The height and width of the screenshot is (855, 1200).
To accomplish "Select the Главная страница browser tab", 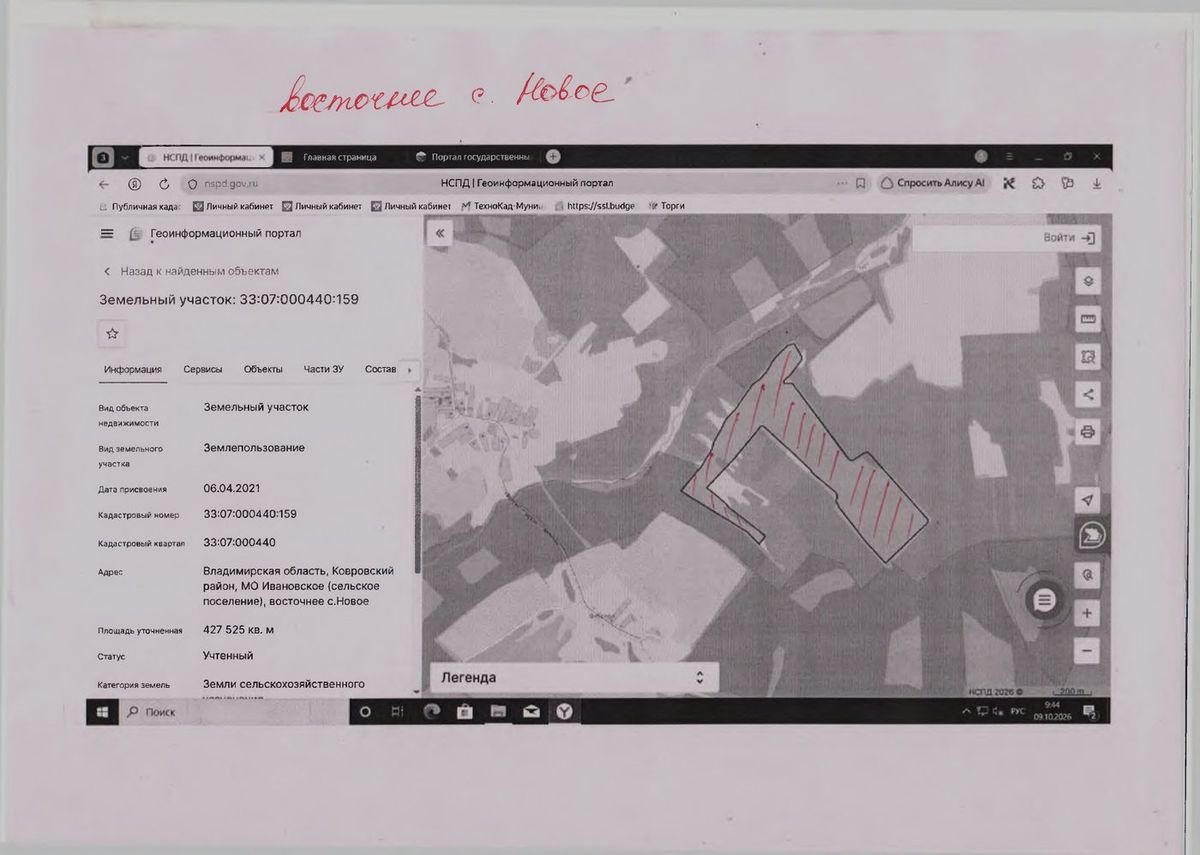I will click(x=339, y=157).
